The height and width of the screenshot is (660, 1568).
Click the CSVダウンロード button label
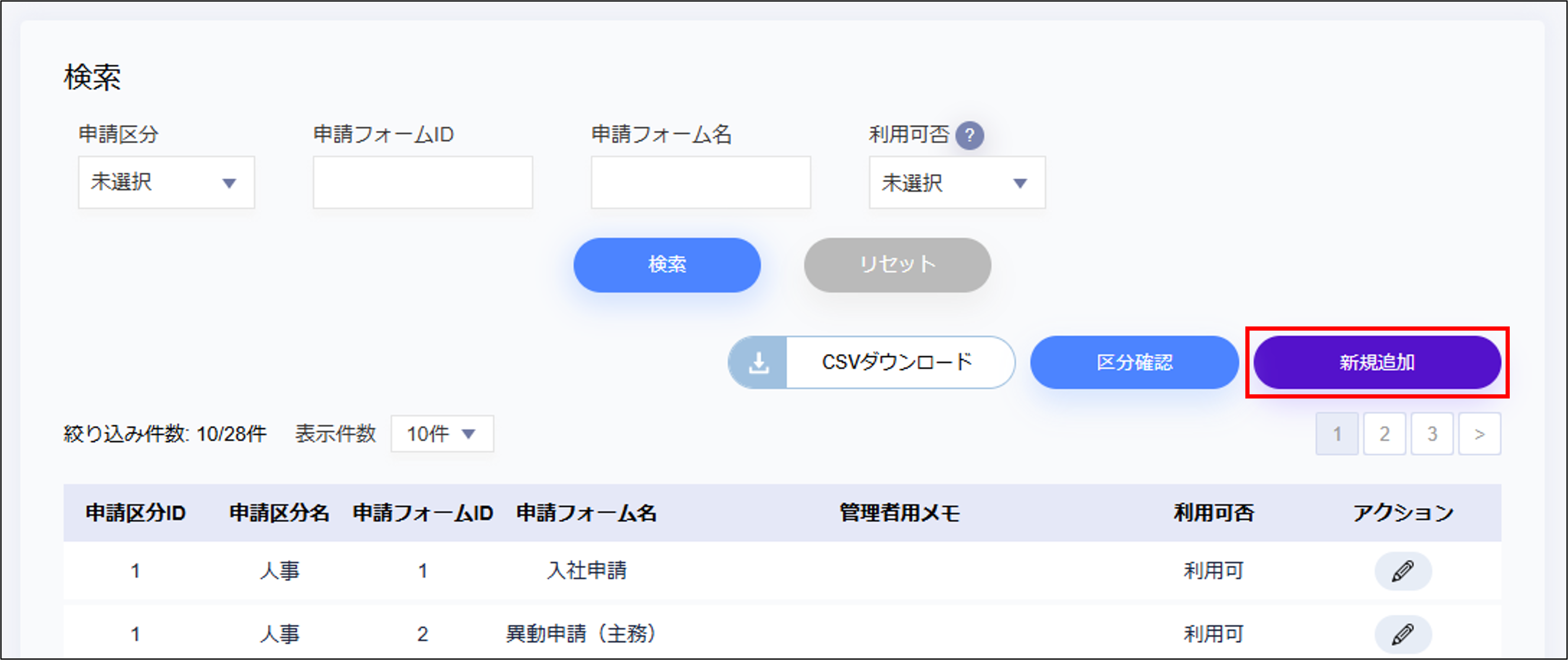click(x=897, y=362)
